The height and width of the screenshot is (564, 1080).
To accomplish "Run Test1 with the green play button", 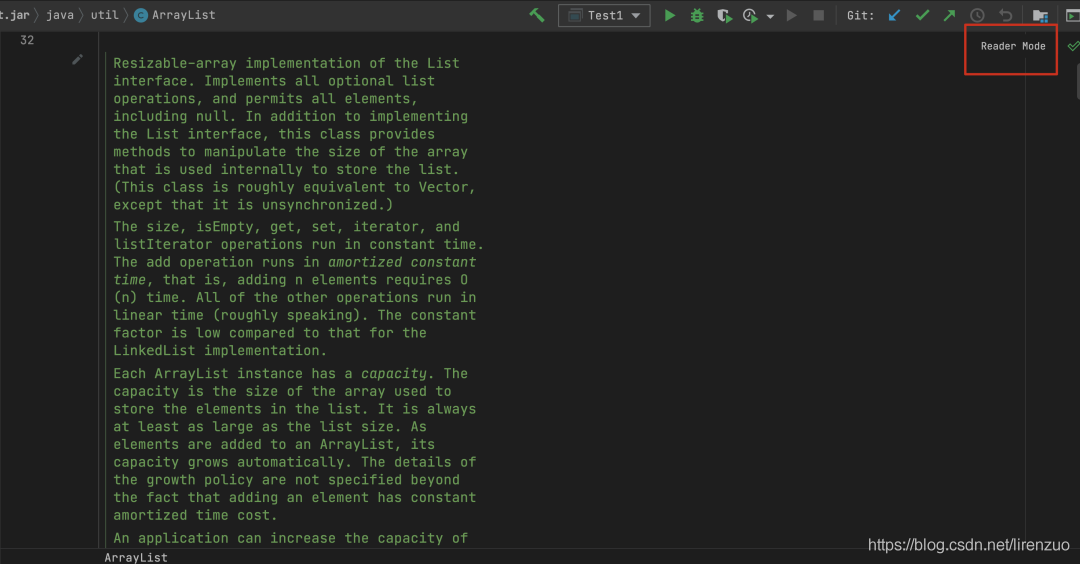I will pos(670,15).
